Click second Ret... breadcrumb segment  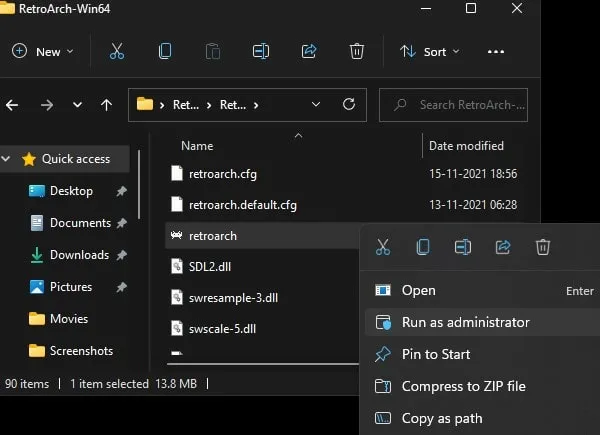click(233, 105)
